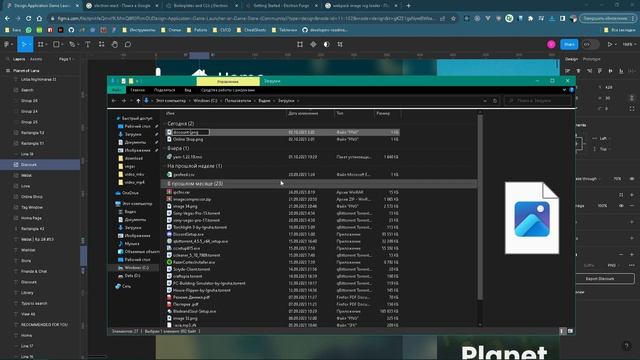Select the Online Shop.png file

[x=188, y=140]
